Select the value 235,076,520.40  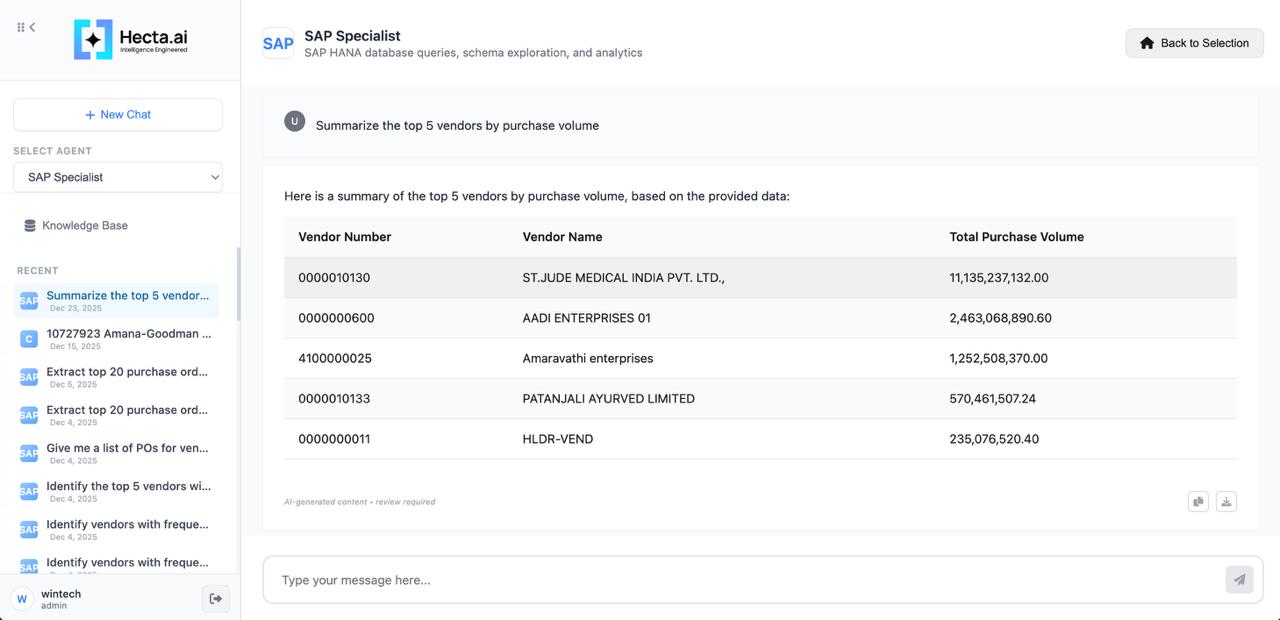993,439
